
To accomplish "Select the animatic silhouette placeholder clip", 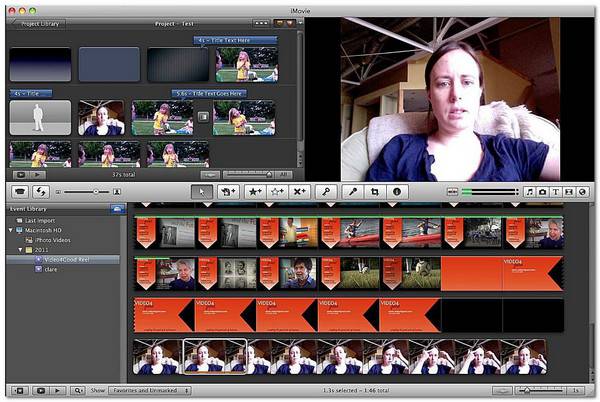I will coord(40,117).
